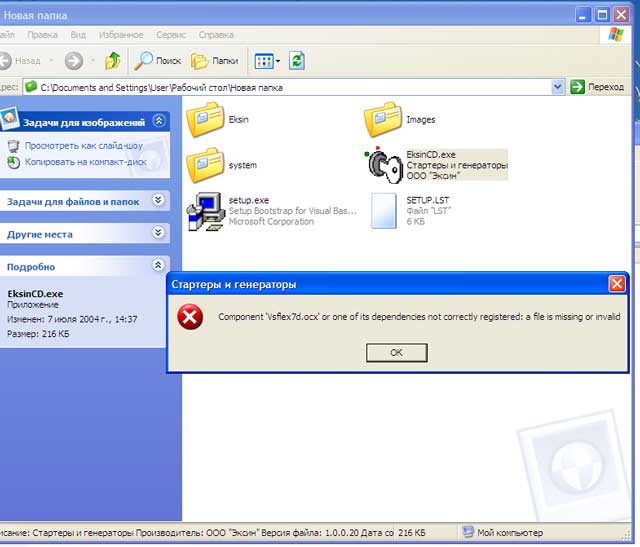
Task: Click the slideshow task icon
Action: point(13,146)
